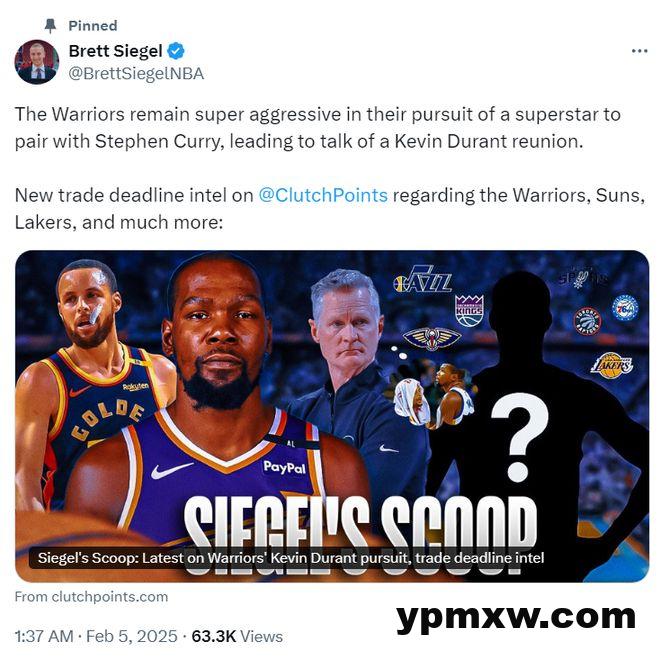Viewport: 660px width, 660px height.
Task: Open Brett Siegel's profile avatar
Action: 37,62
